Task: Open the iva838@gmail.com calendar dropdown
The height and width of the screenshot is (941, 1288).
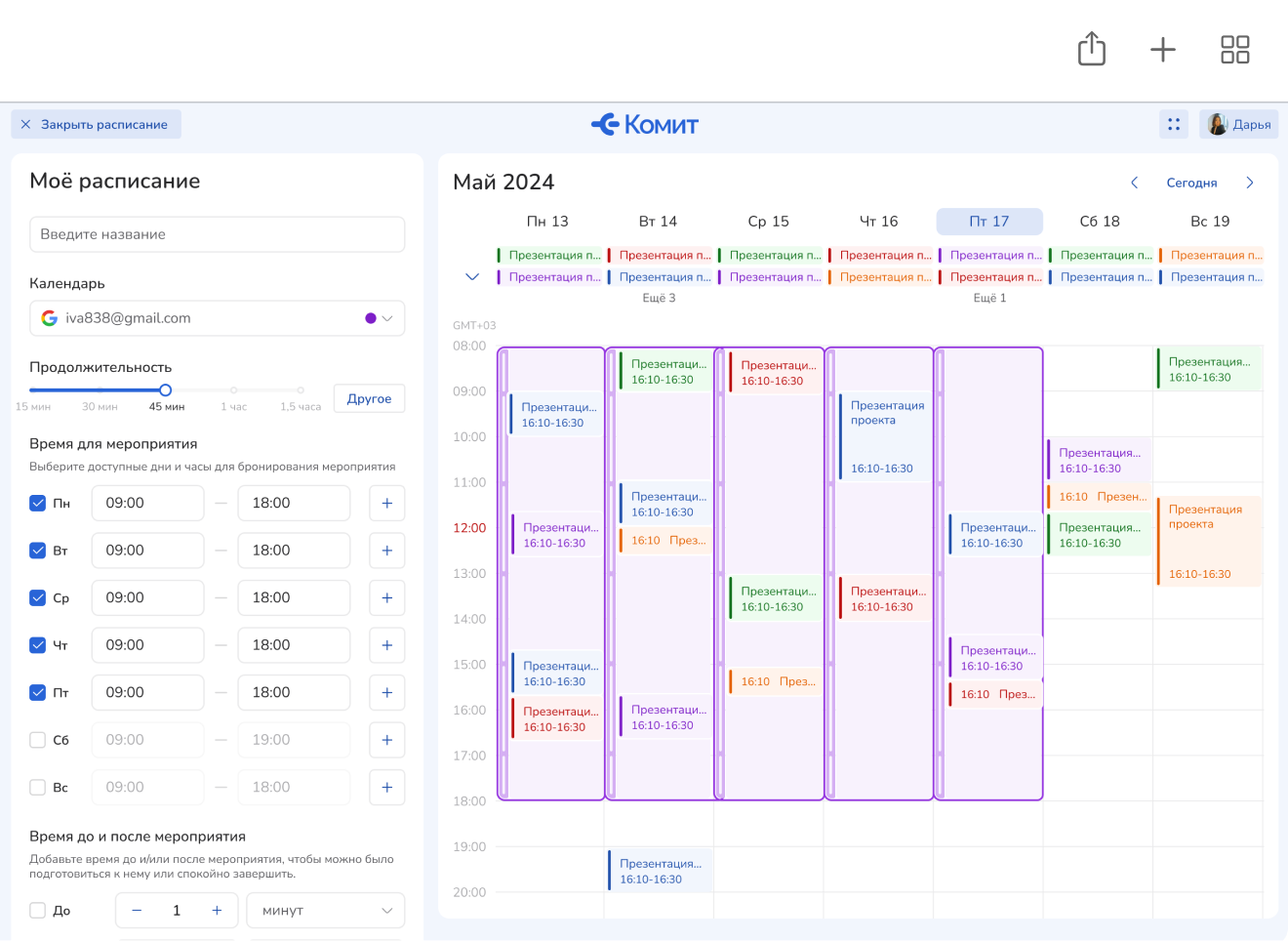Action: pos(217,318)
